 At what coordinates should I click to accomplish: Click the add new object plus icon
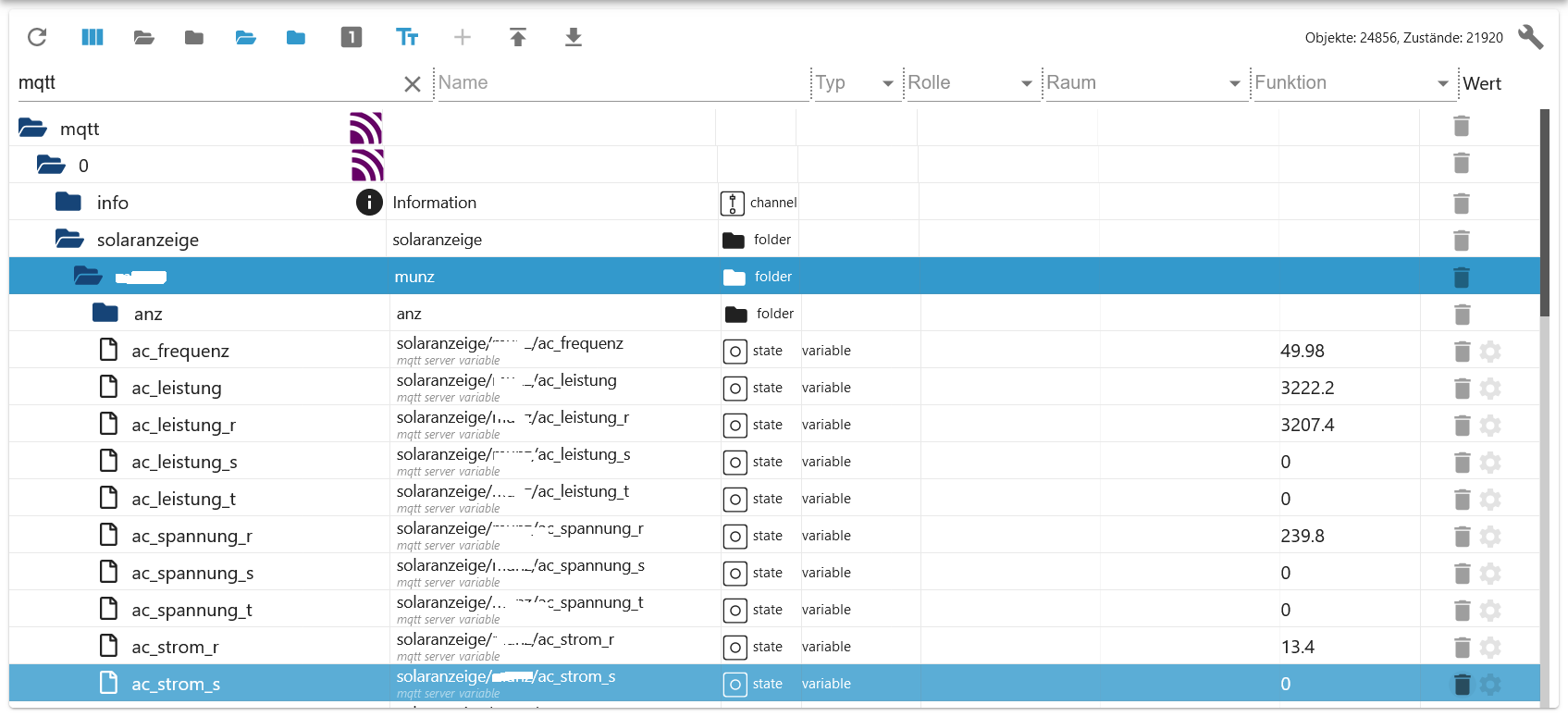click(x=463, y=37)
